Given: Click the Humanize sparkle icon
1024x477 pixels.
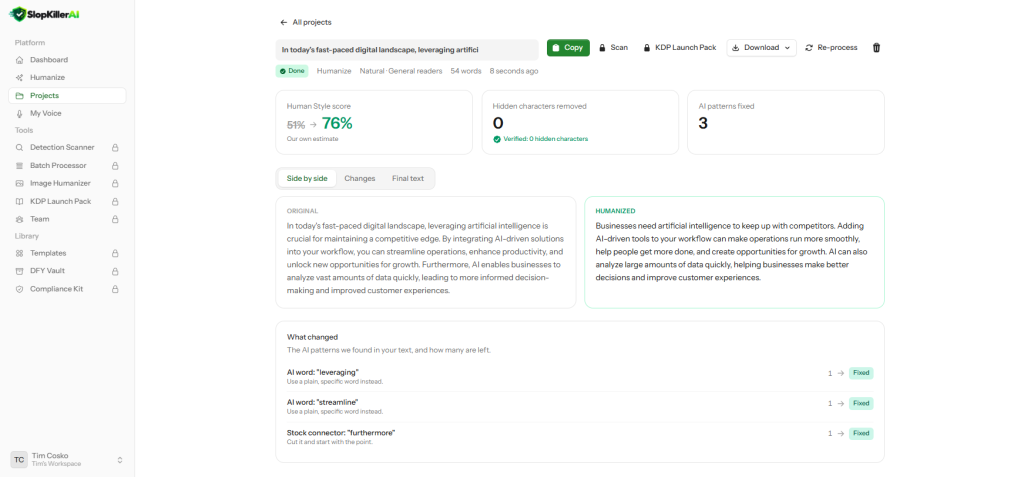Looking at the screenshot, I should (20, 77).
